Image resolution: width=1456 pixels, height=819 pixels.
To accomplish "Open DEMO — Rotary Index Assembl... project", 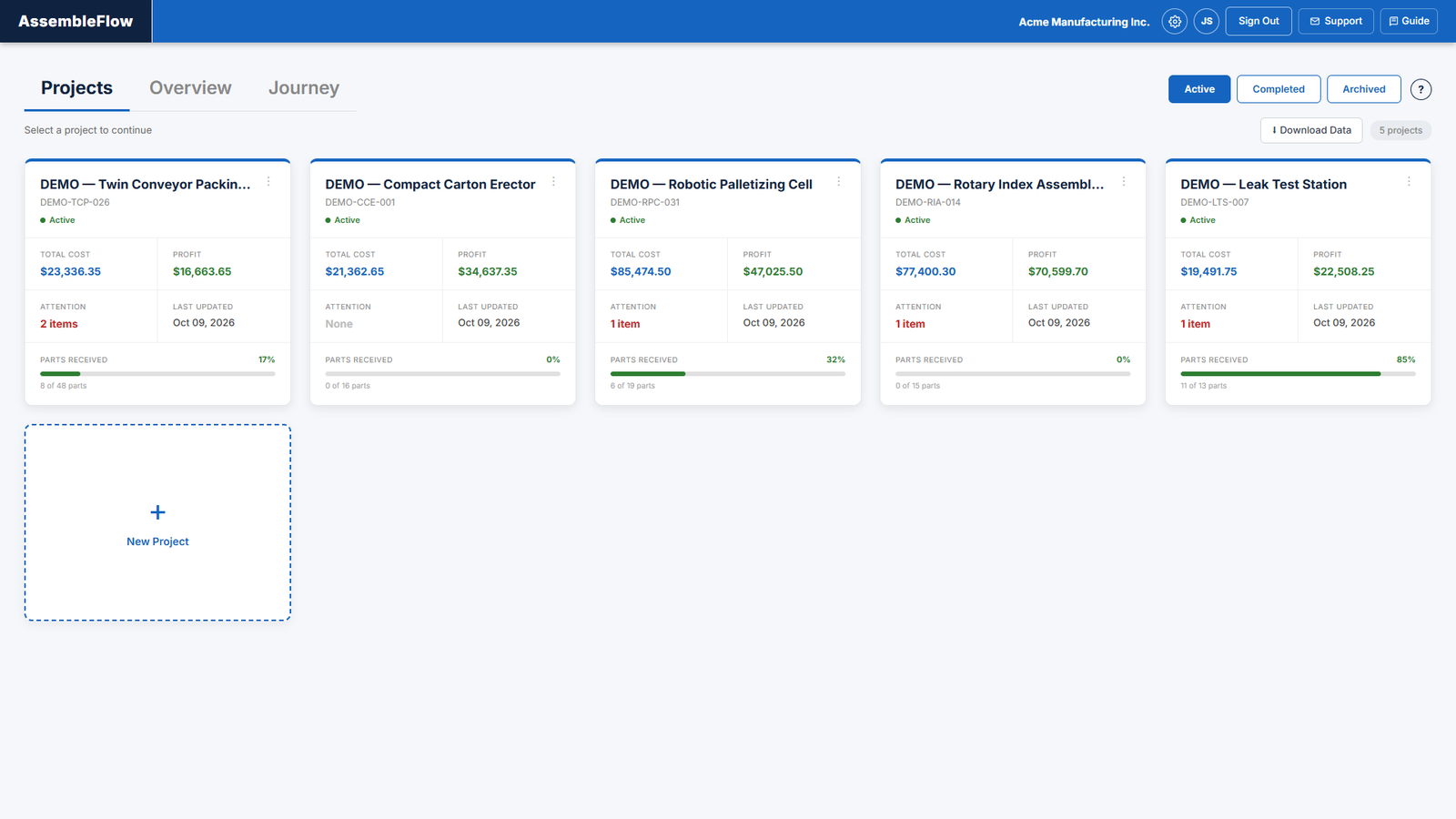I will 999,184.
